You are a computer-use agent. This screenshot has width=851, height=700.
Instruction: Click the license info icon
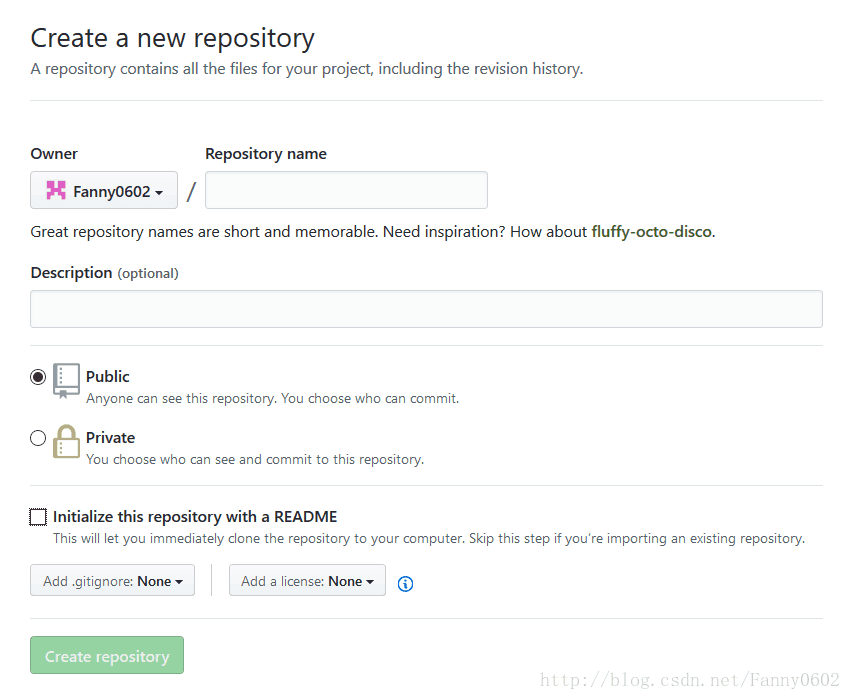pos(405,584)
